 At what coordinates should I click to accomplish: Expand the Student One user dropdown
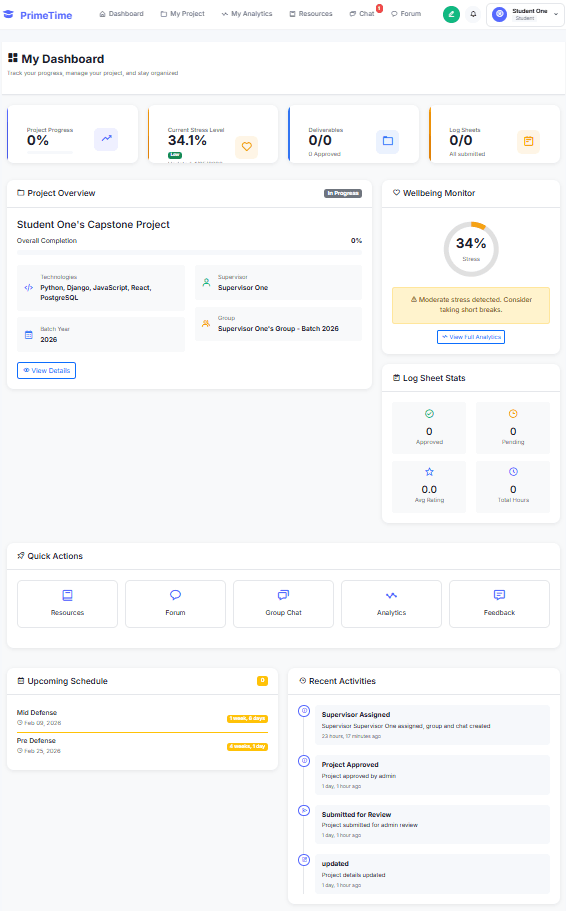(525, 14)
